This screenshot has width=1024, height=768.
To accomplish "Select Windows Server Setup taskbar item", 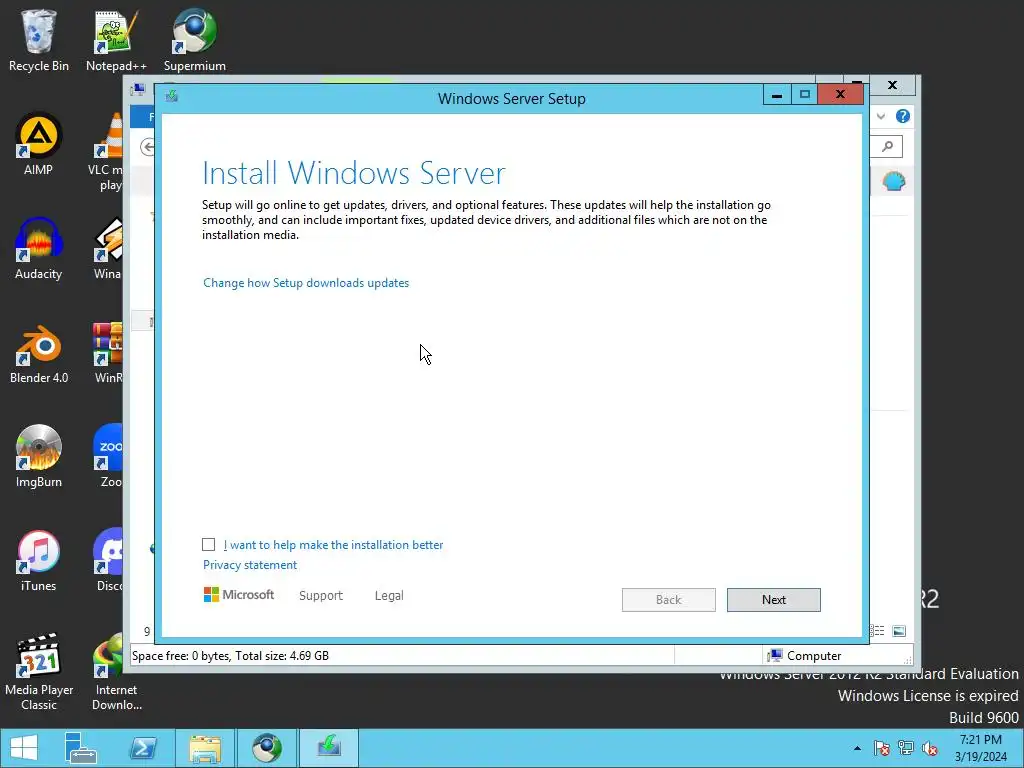I will coord(329,748).
